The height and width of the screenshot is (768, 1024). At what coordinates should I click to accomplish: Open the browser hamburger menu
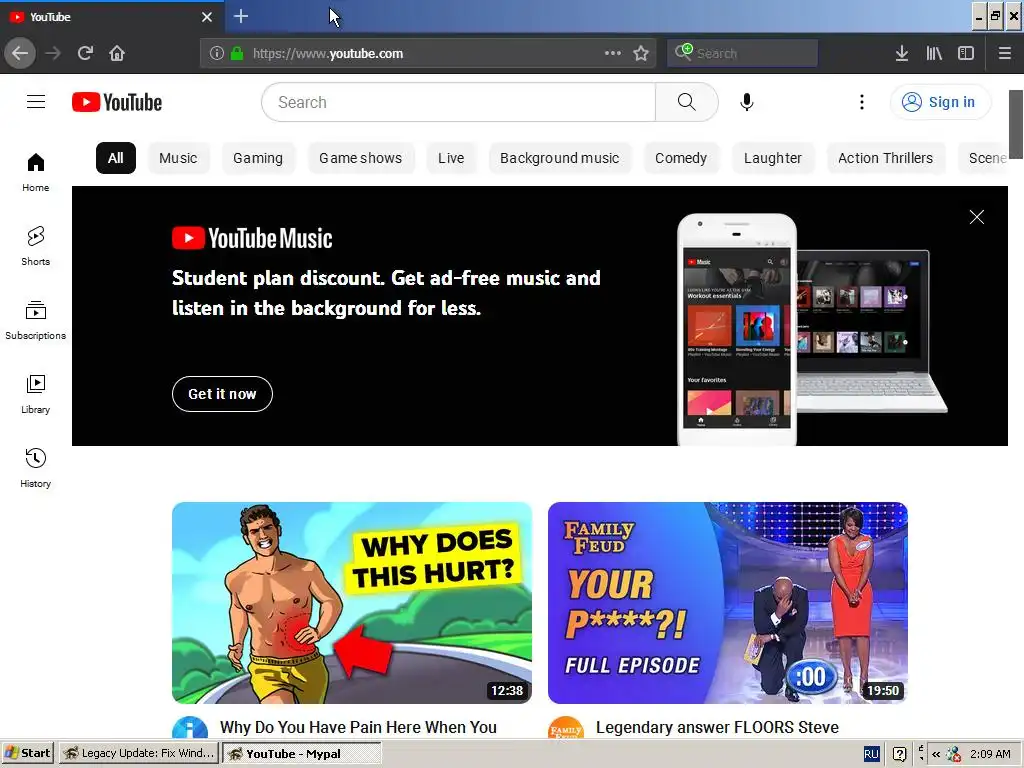[x=1005, y=53]
